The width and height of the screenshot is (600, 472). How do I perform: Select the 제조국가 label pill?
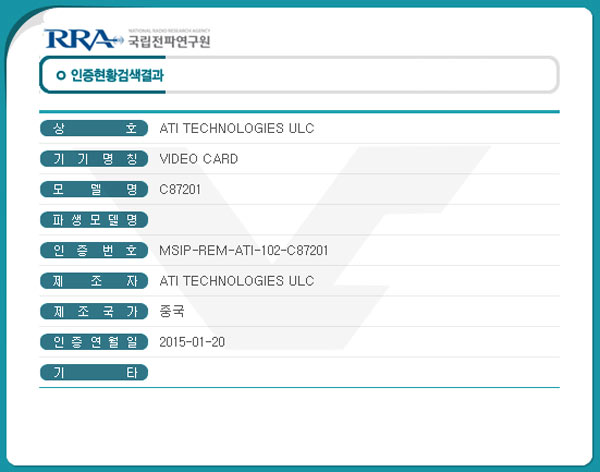94,311
